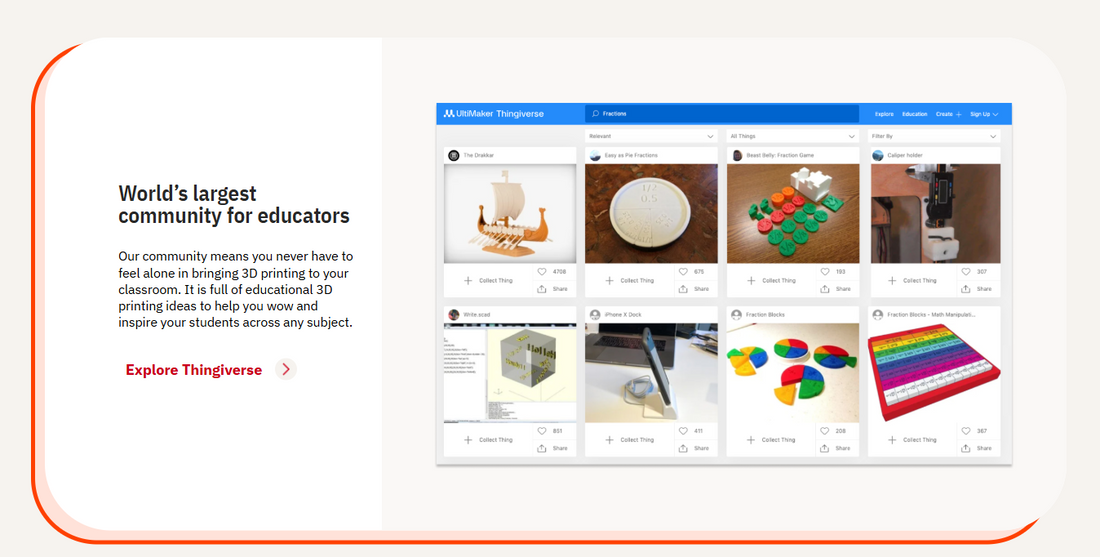Open iPhone X Dock thumbnail

651,373
